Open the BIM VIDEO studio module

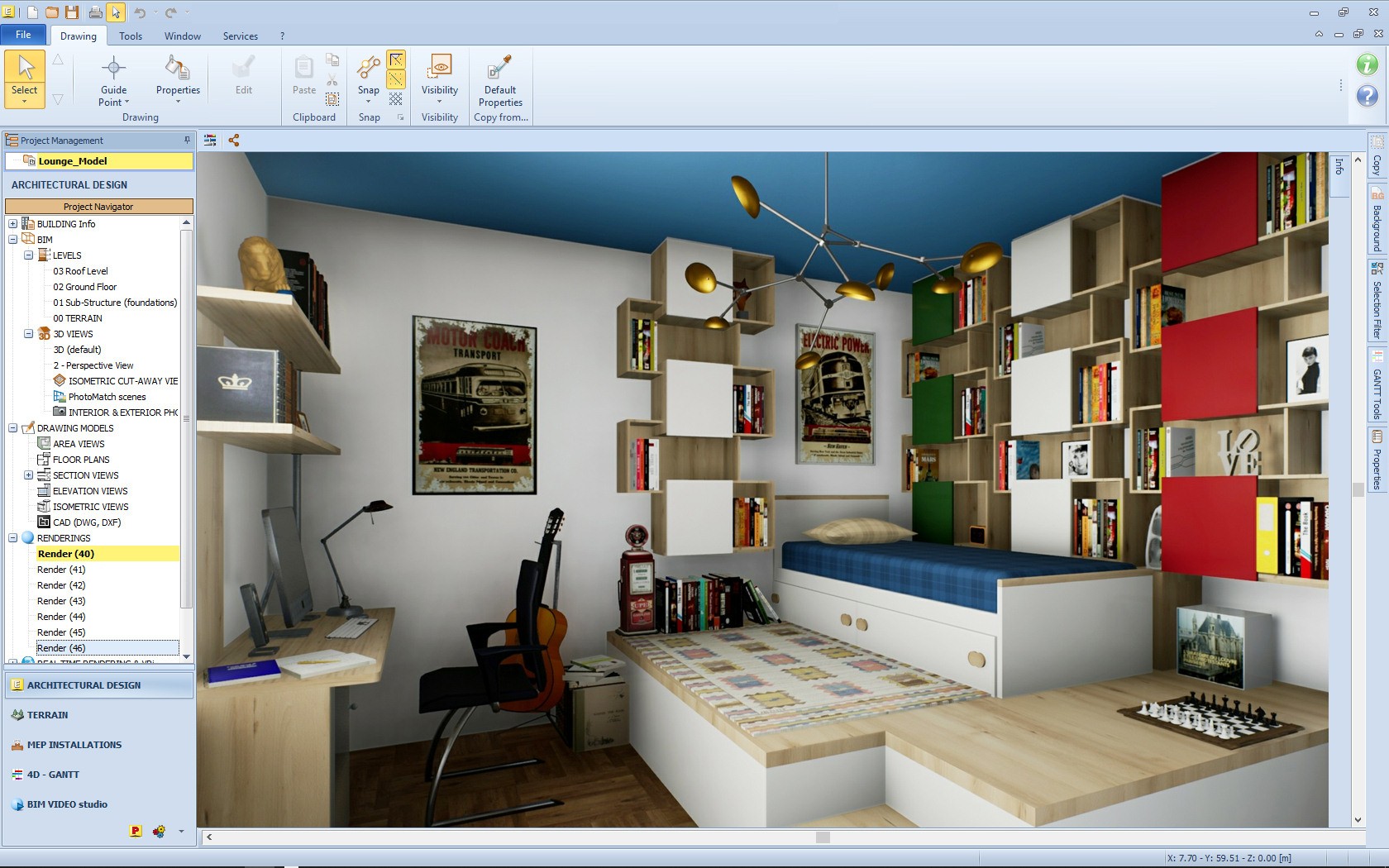pyautogui.click(x=99, y=804)
